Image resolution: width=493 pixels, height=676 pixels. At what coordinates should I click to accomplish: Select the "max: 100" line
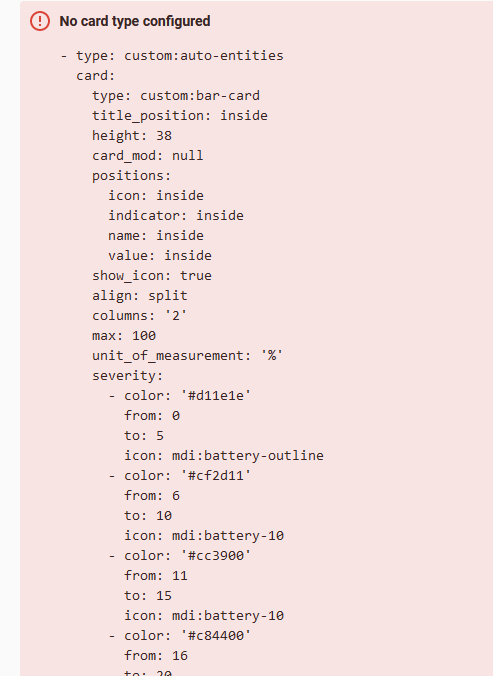pyautogui.click(x=124, y=335)
